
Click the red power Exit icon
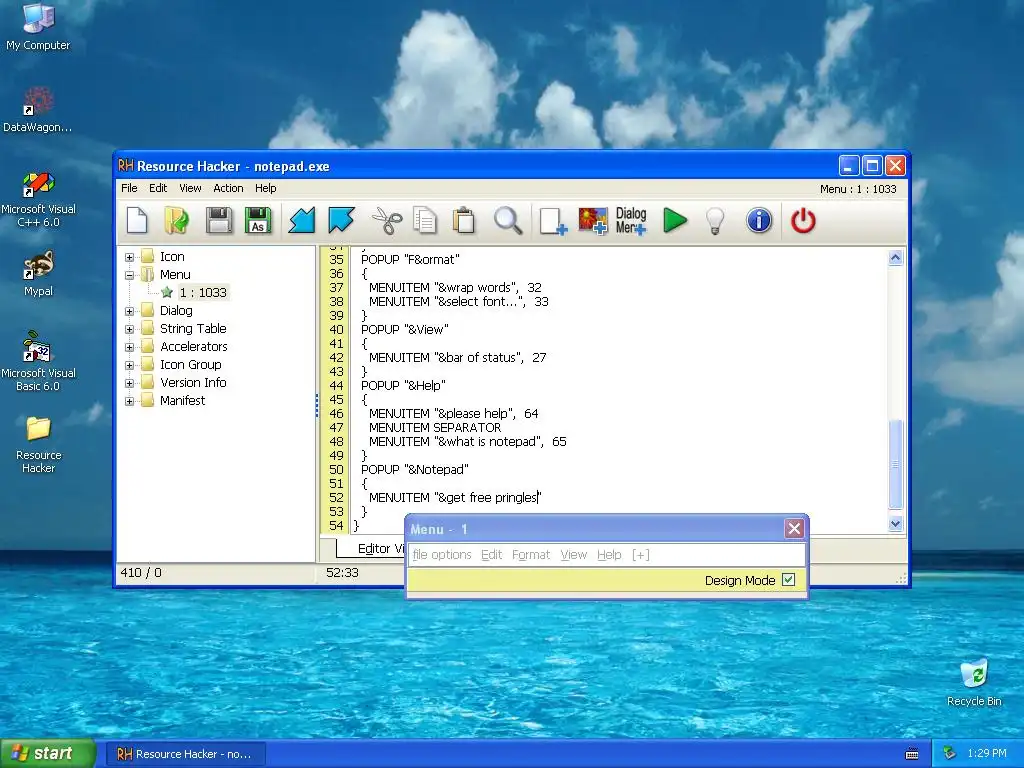click(803, 221)
